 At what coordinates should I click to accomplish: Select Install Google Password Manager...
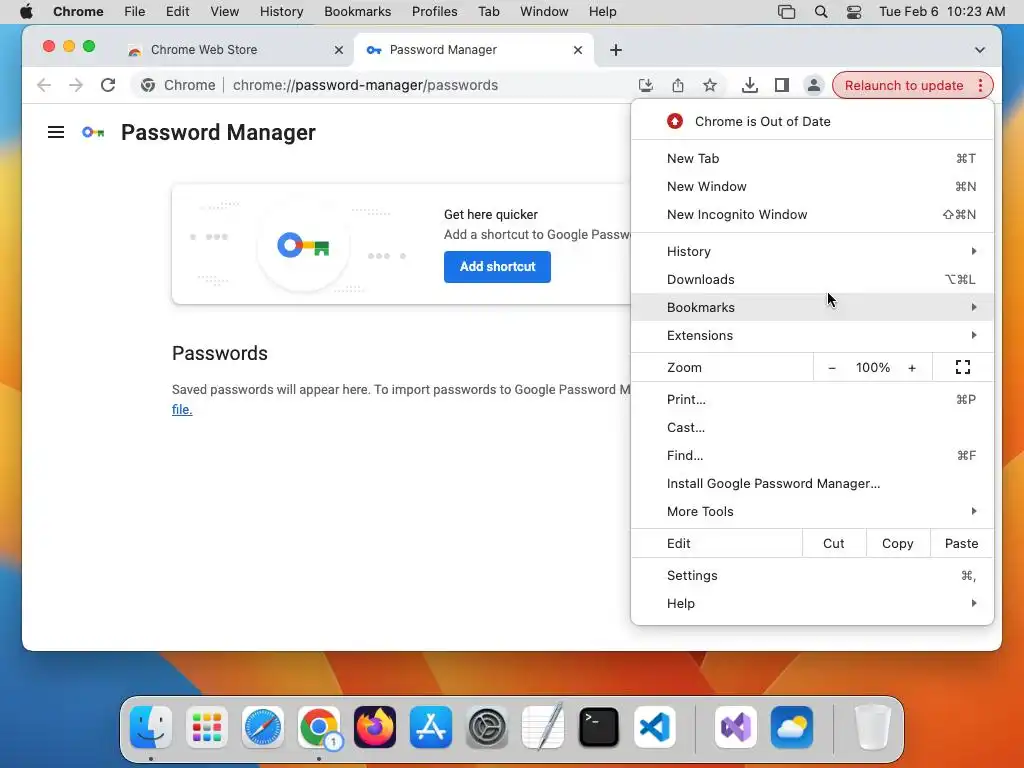[812, 484]
